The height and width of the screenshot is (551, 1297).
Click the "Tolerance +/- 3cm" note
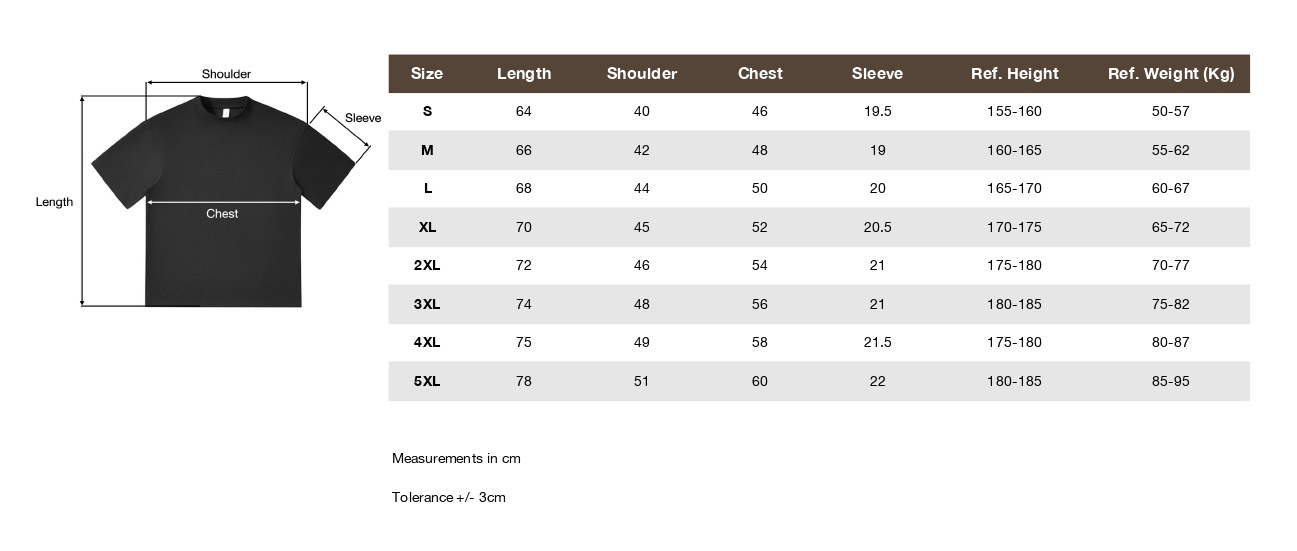(x=449, y=497)
